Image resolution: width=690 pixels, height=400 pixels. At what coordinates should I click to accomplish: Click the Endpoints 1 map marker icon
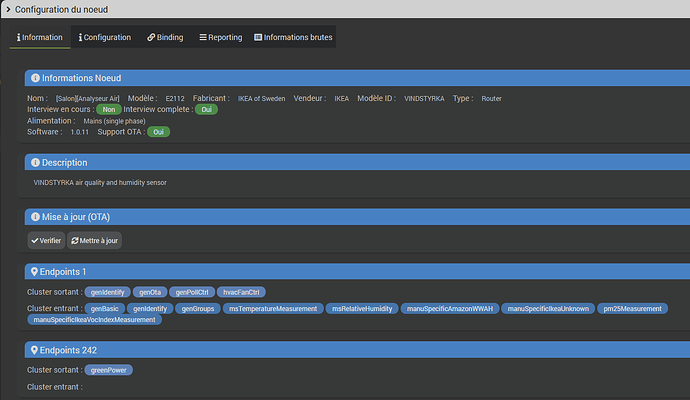pyautogui.click(x=34, y=272)
